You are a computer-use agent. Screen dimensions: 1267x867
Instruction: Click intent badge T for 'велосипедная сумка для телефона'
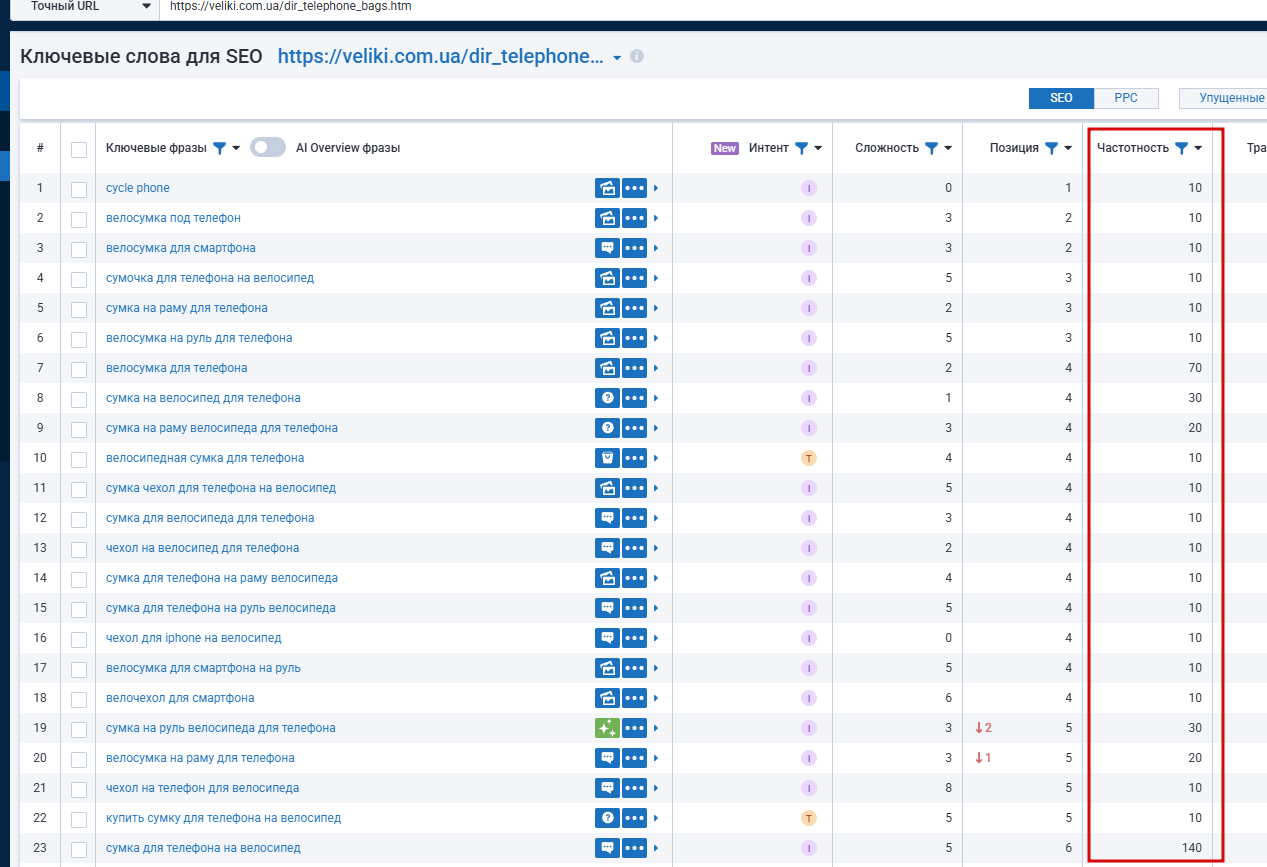tap(809, 458)
